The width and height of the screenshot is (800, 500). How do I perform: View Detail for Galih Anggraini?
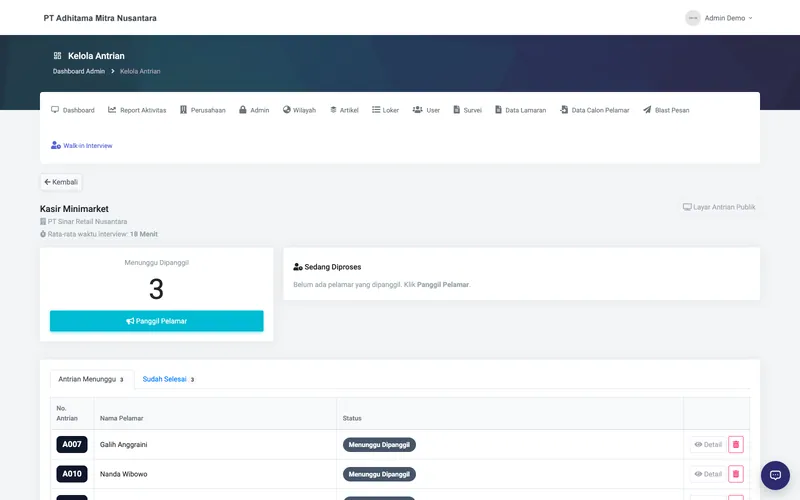coord(708,444)
